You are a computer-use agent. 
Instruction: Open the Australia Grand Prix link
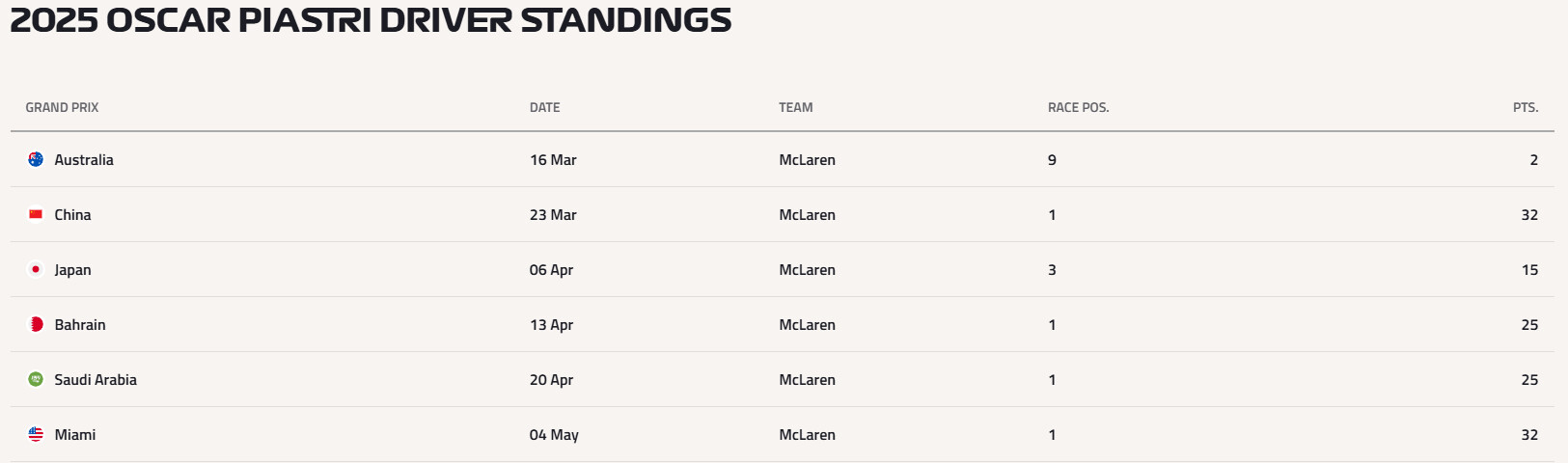click(x=84, y=160)
